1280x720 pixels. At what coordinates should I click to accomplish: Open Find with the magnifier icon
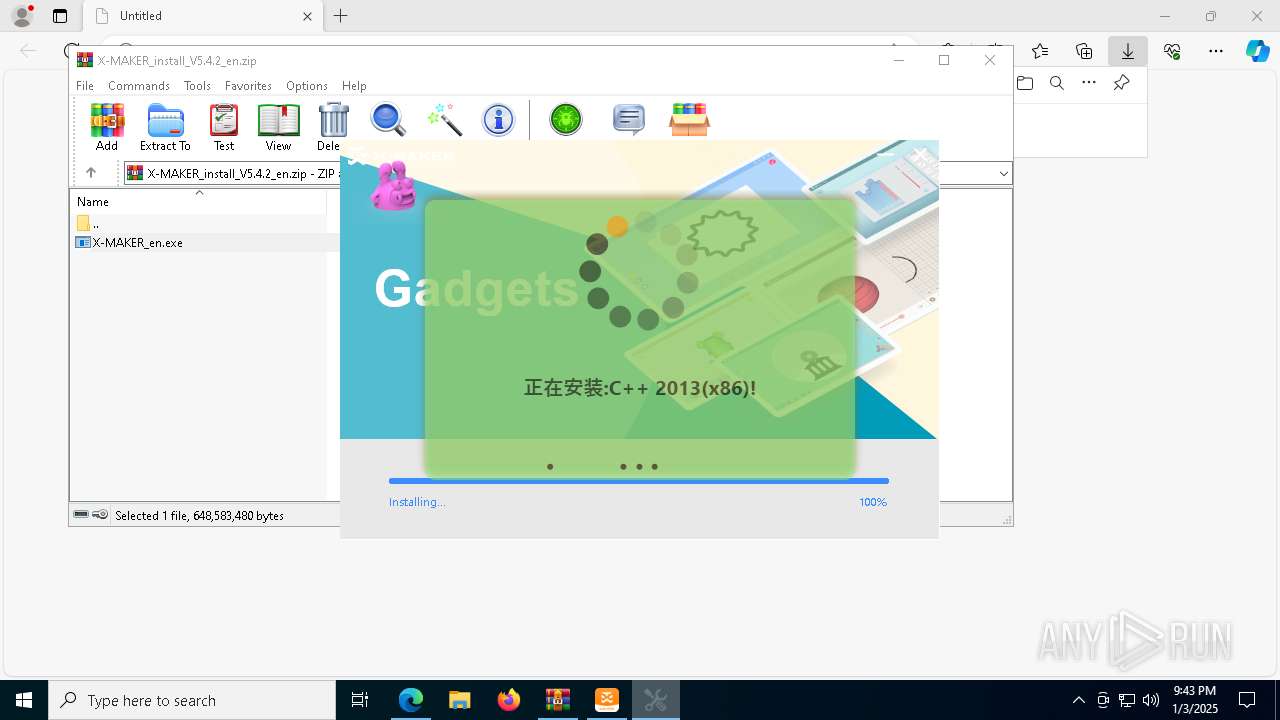tap(388, 120)
